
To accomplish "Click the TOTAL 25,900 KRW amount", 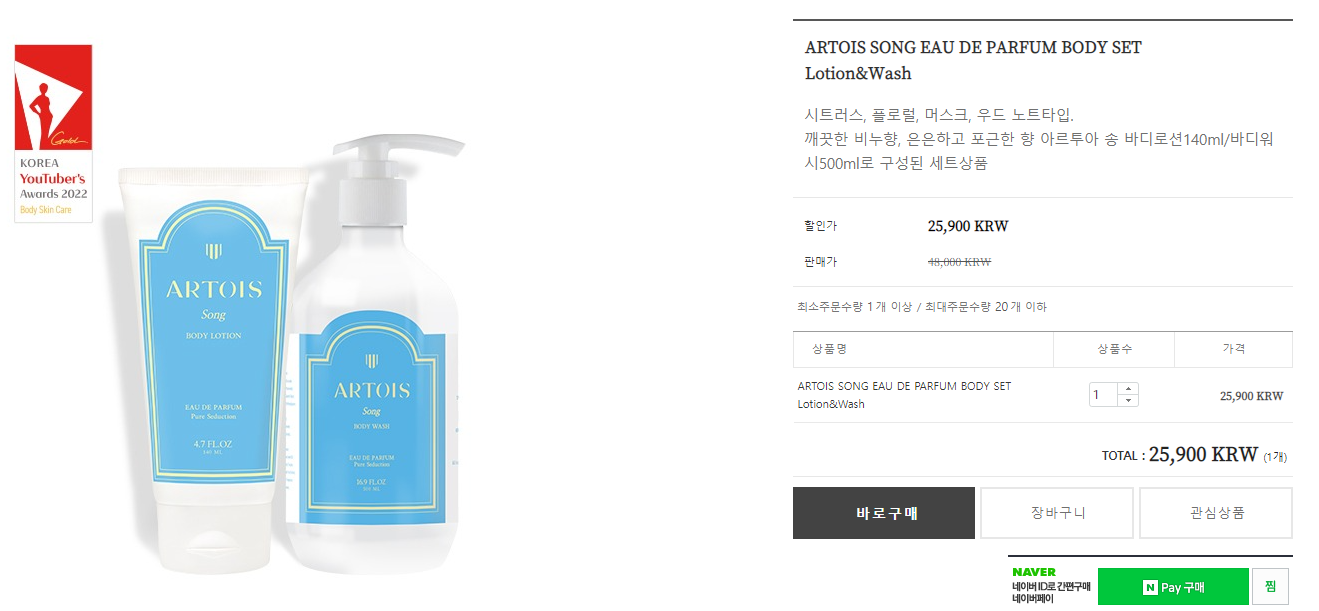I will (x=1203, y=454).
